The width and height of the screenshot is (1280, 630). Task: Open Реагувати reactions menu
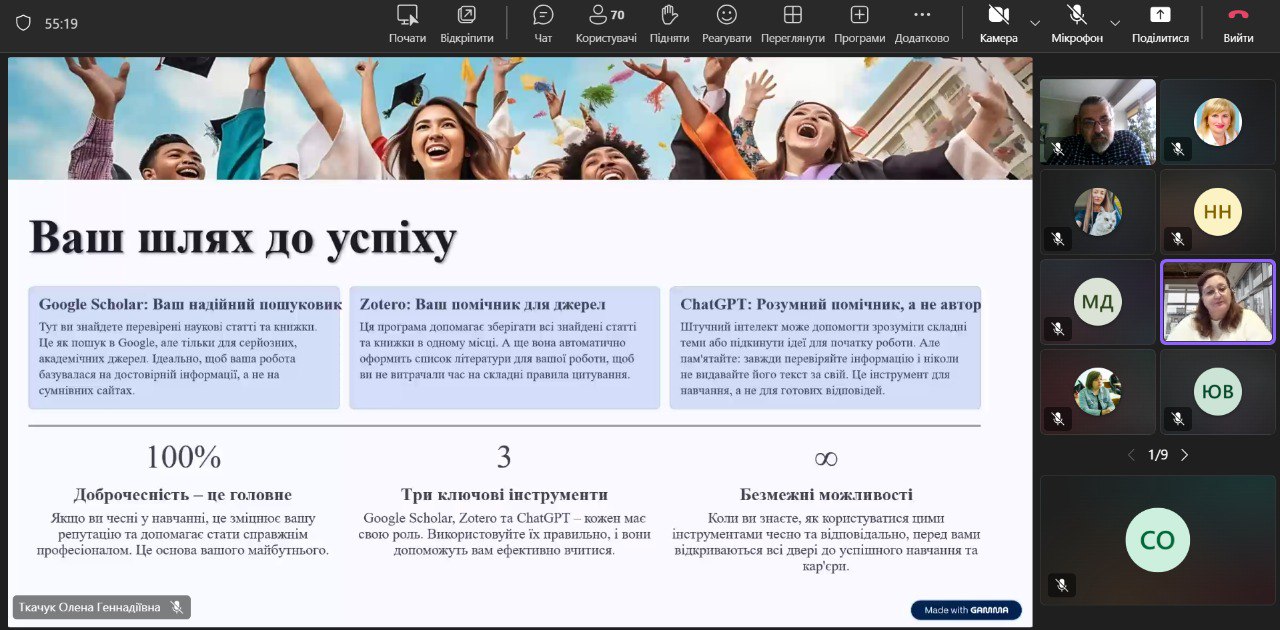coord(726,23)
